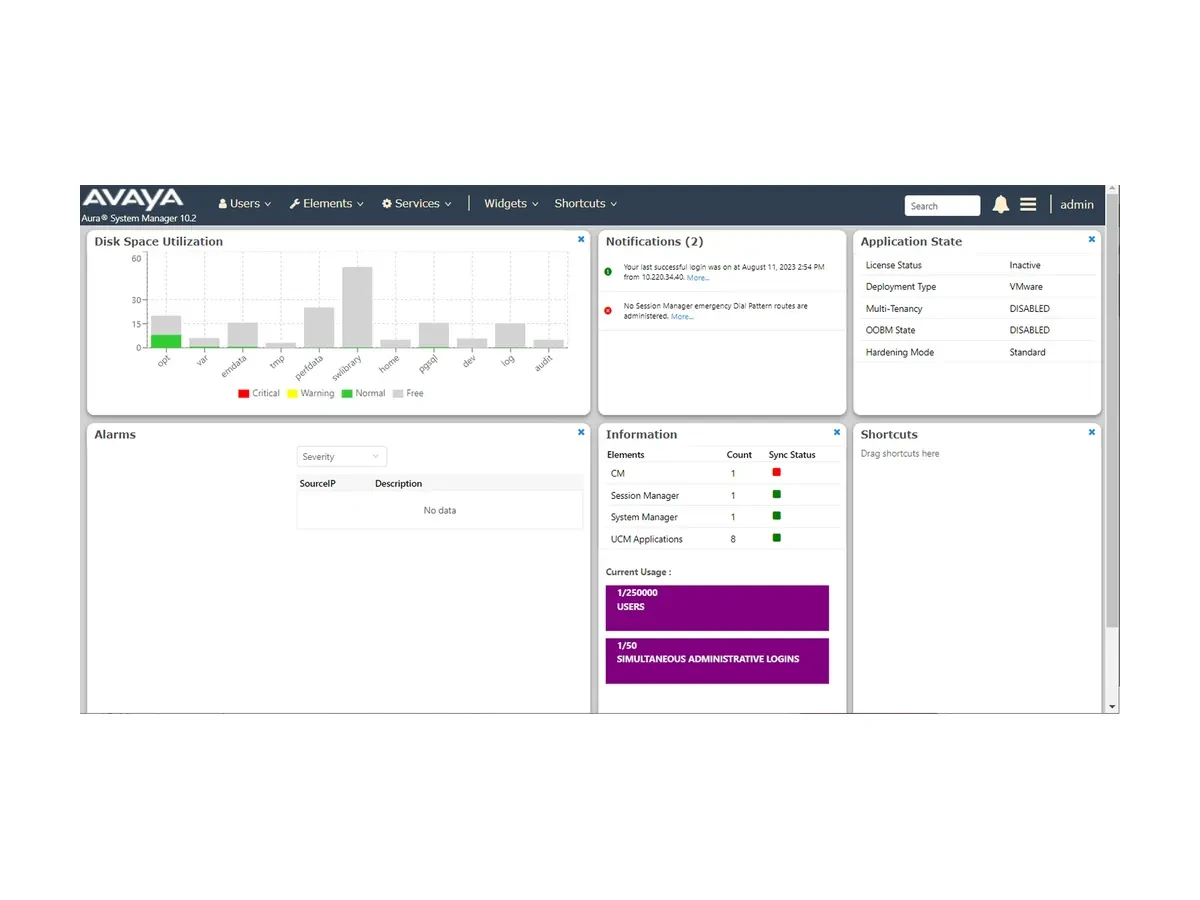Open the Users menu
This screenshot has width=1200, height=900.
(245, 204)
